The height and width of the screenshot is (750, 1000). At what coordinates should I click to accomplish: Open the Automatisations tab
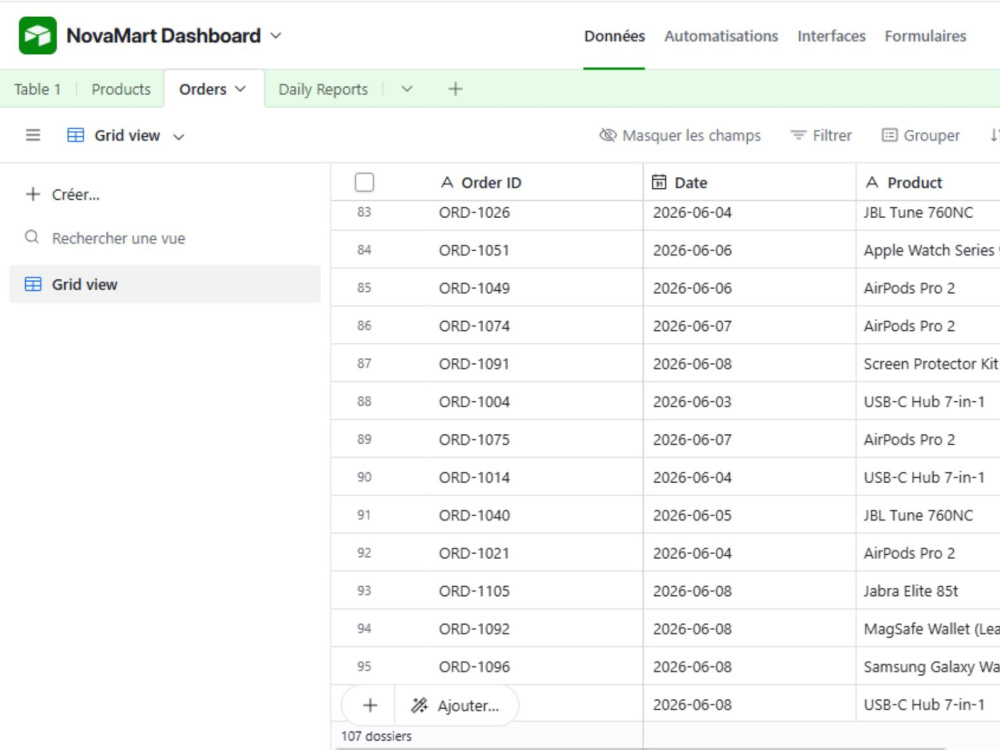click(x=721, y=36)
